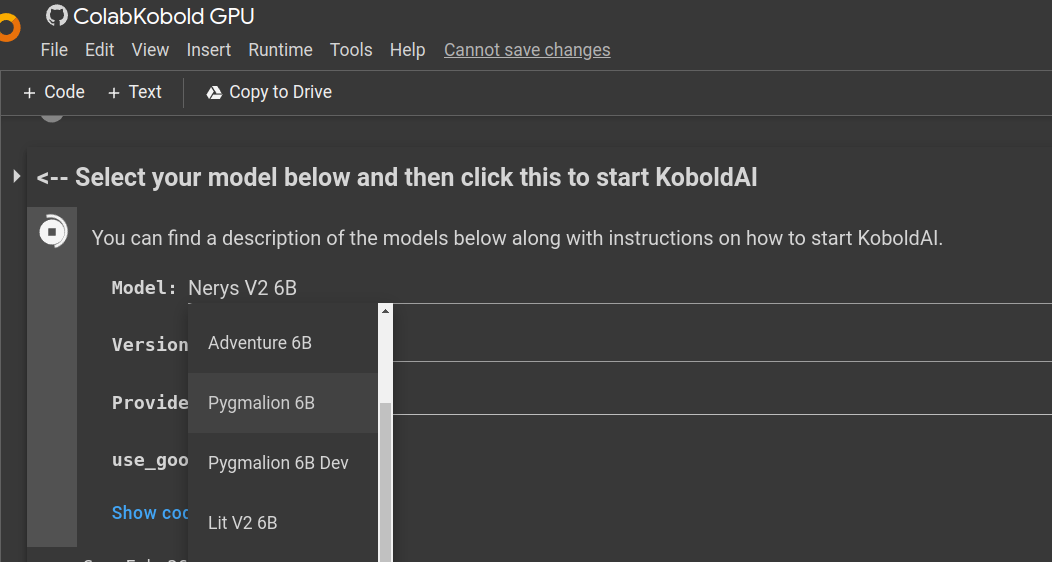Open the Model dropdown showing Nerys V2 6B

(242, 288)
